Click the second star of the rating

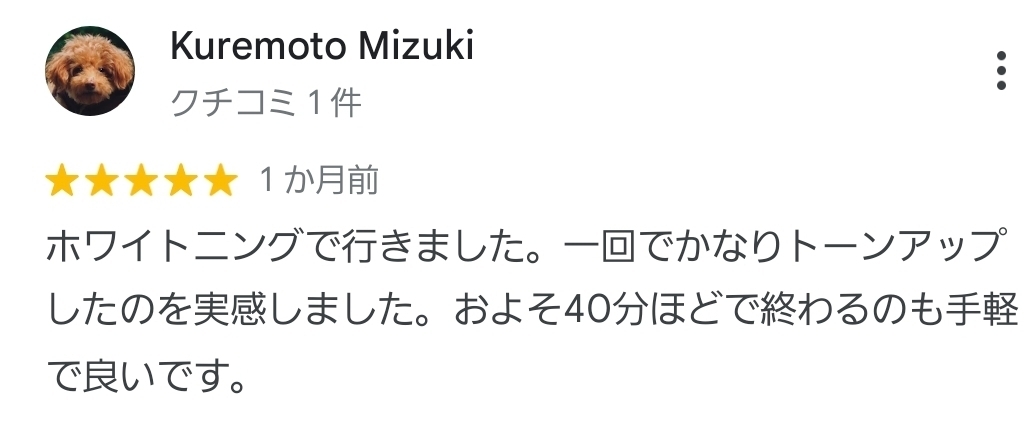tap(101, 180)
